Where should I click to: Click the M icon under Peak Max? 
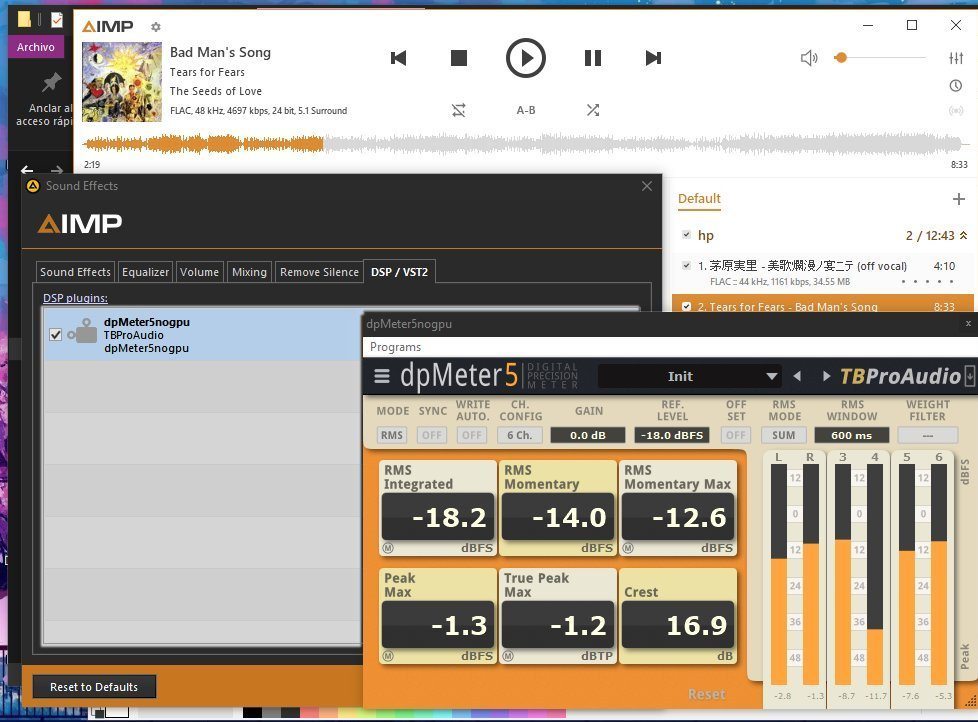388,656
